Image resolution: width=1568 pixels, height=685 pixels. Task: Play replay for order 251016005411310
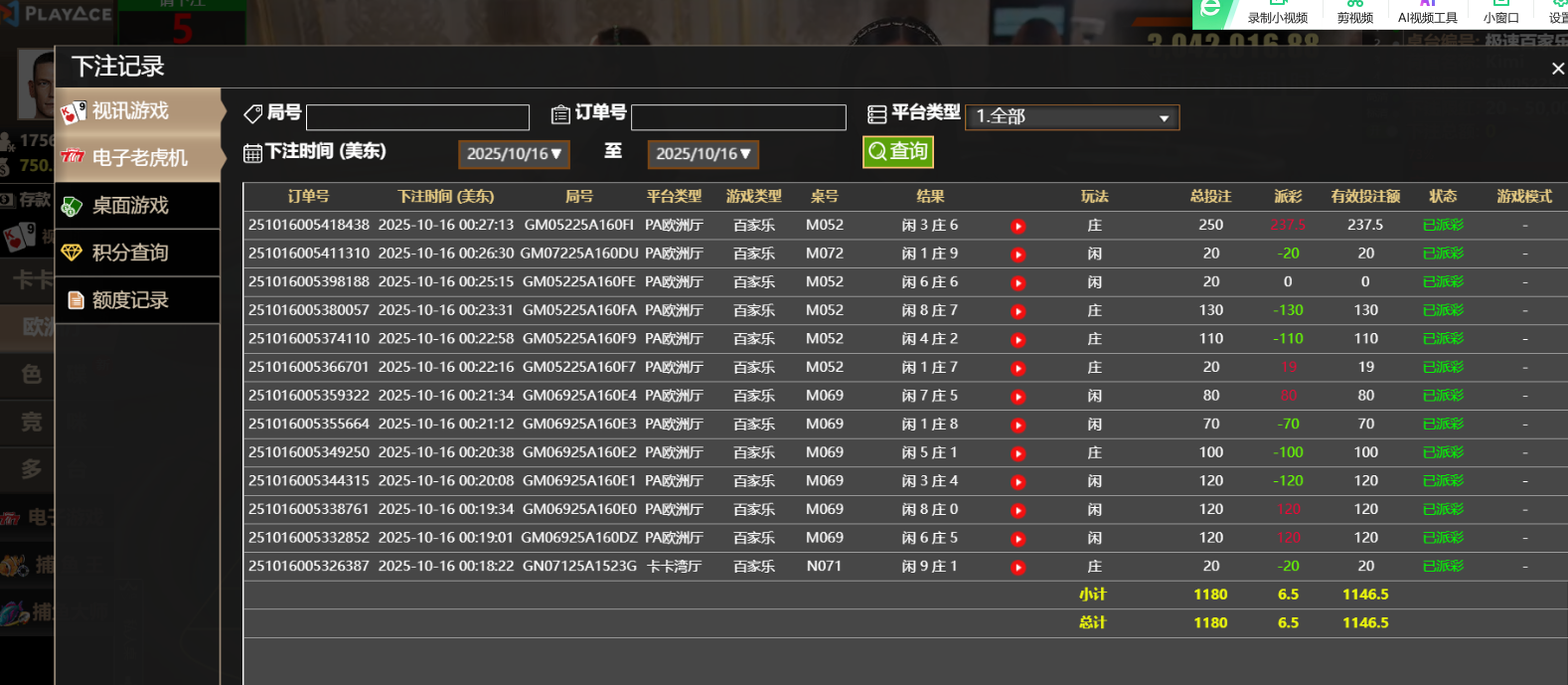[x=1018, y=255]
